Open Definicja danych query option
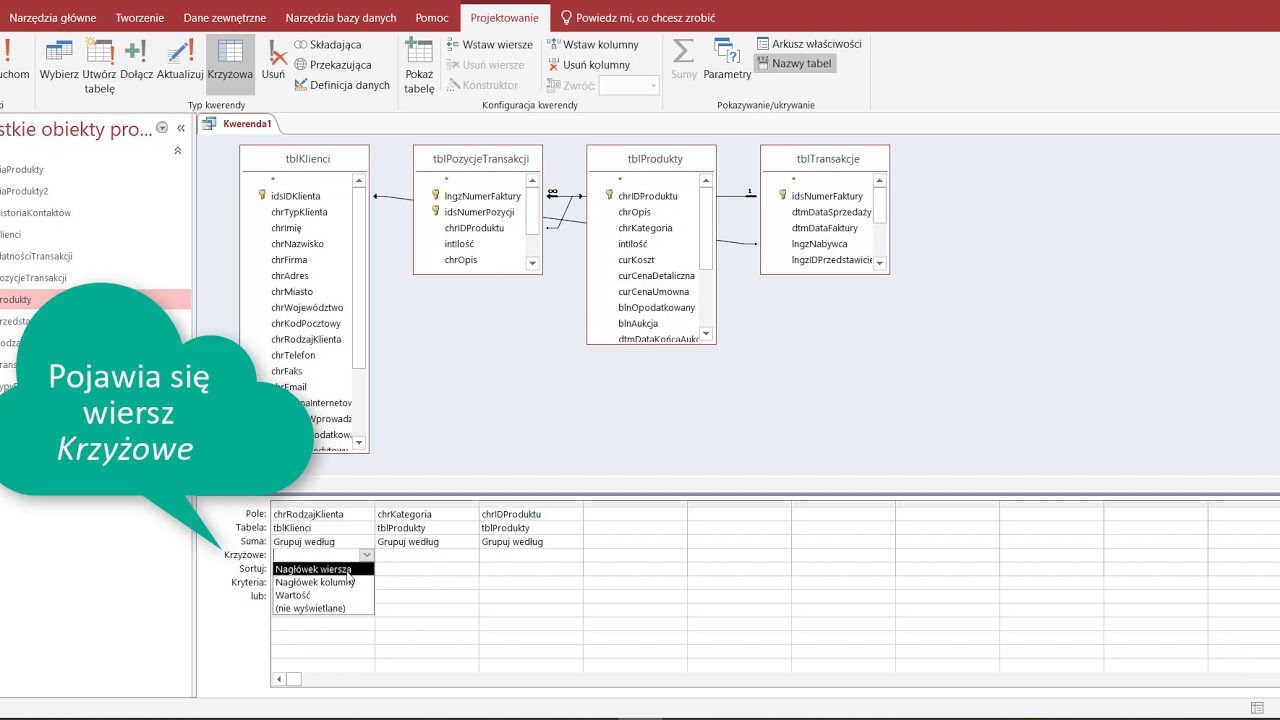 (342, 85)
